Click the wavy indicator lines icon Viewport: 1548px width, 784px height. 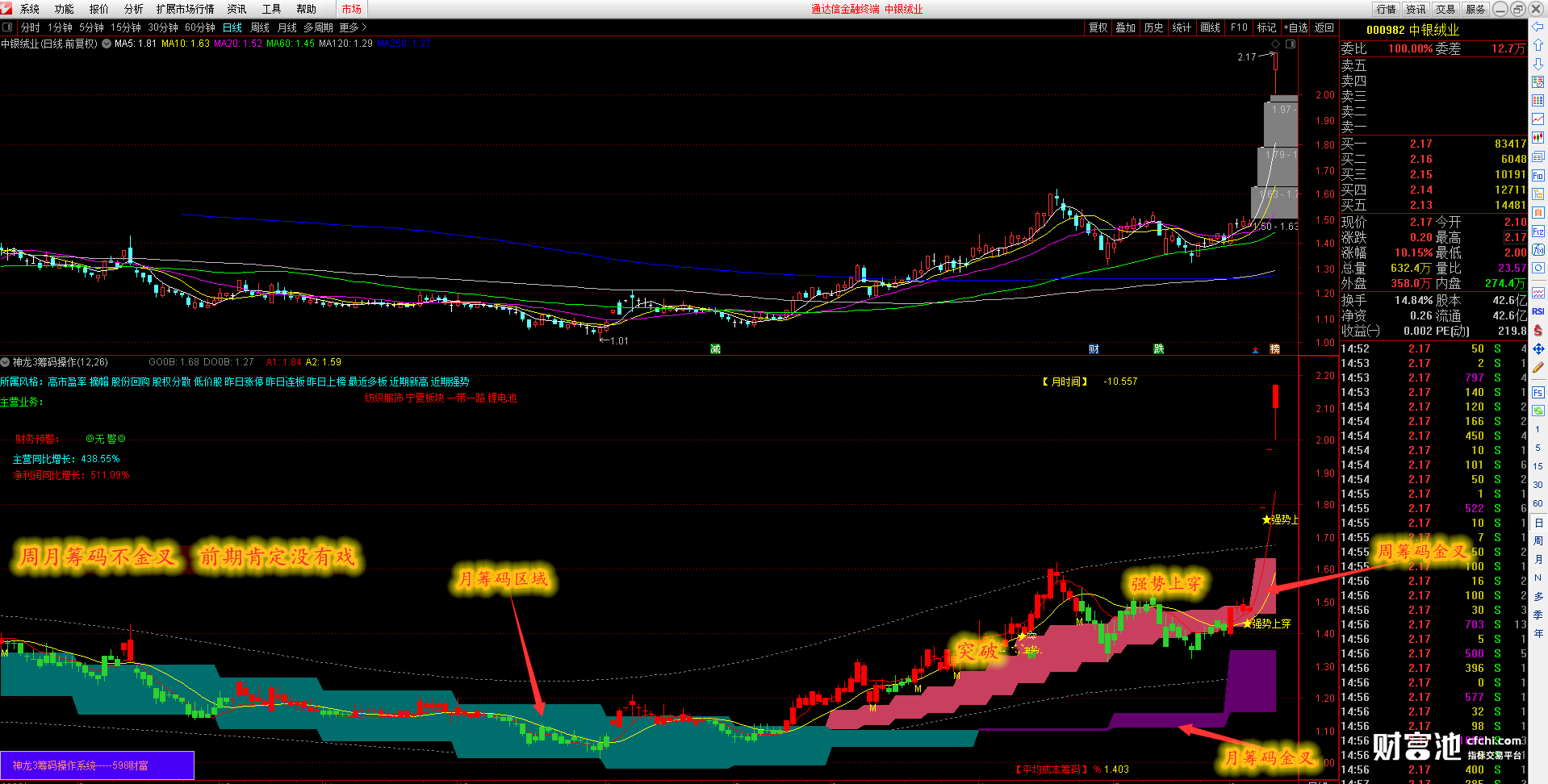(x=1538, y=293)
